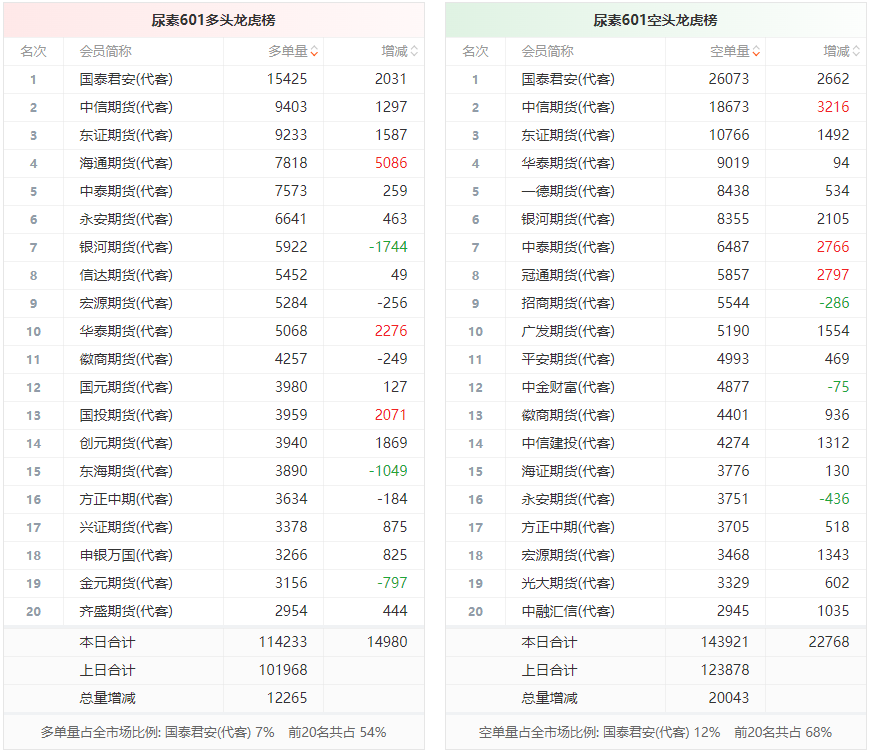Click long 增减 total 14980

pos(387,642)
